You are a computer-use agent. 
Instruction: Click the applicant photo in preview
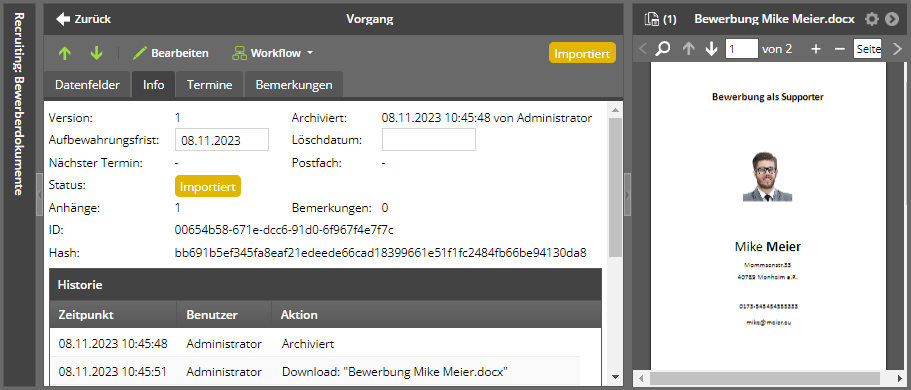point(767,177)
